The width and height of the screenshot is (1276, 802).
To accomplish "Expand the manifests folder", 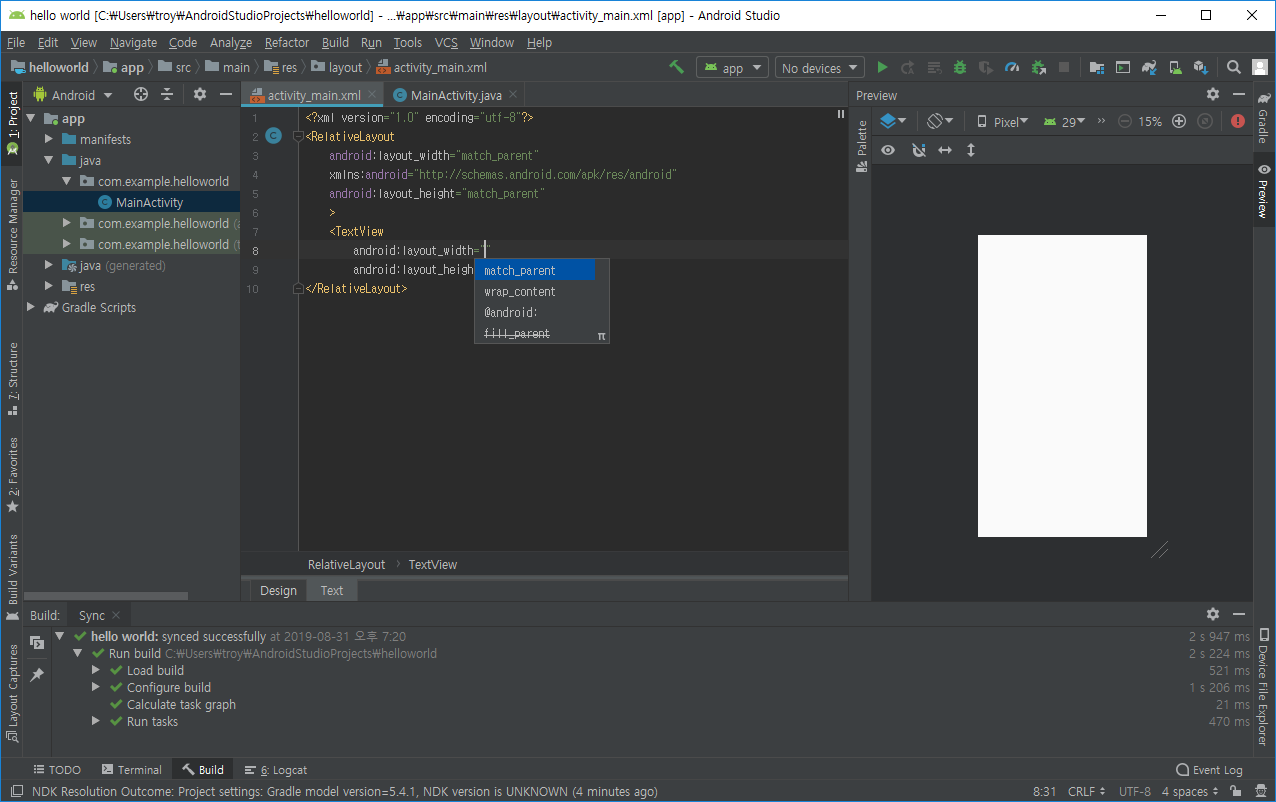I will pos(49,139).
